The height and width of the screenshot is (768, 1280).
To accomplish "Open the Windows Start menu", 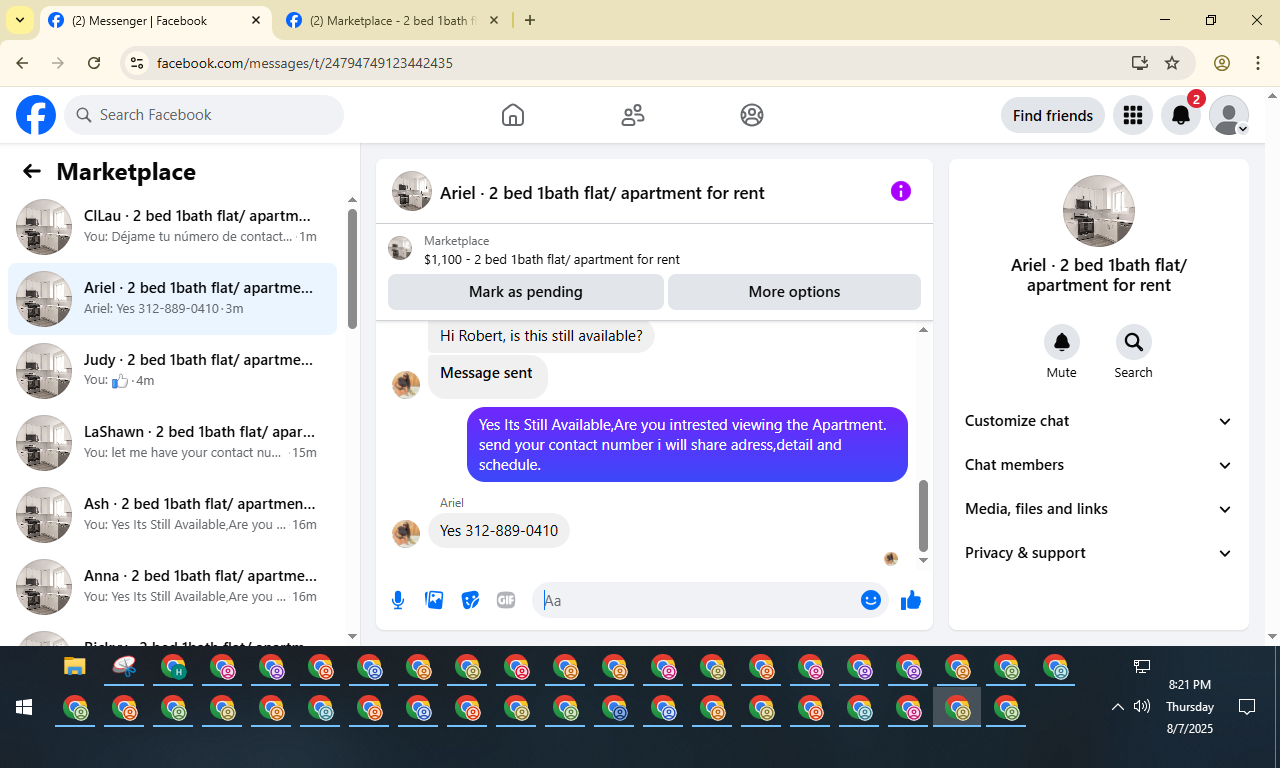I will (24, 708).
